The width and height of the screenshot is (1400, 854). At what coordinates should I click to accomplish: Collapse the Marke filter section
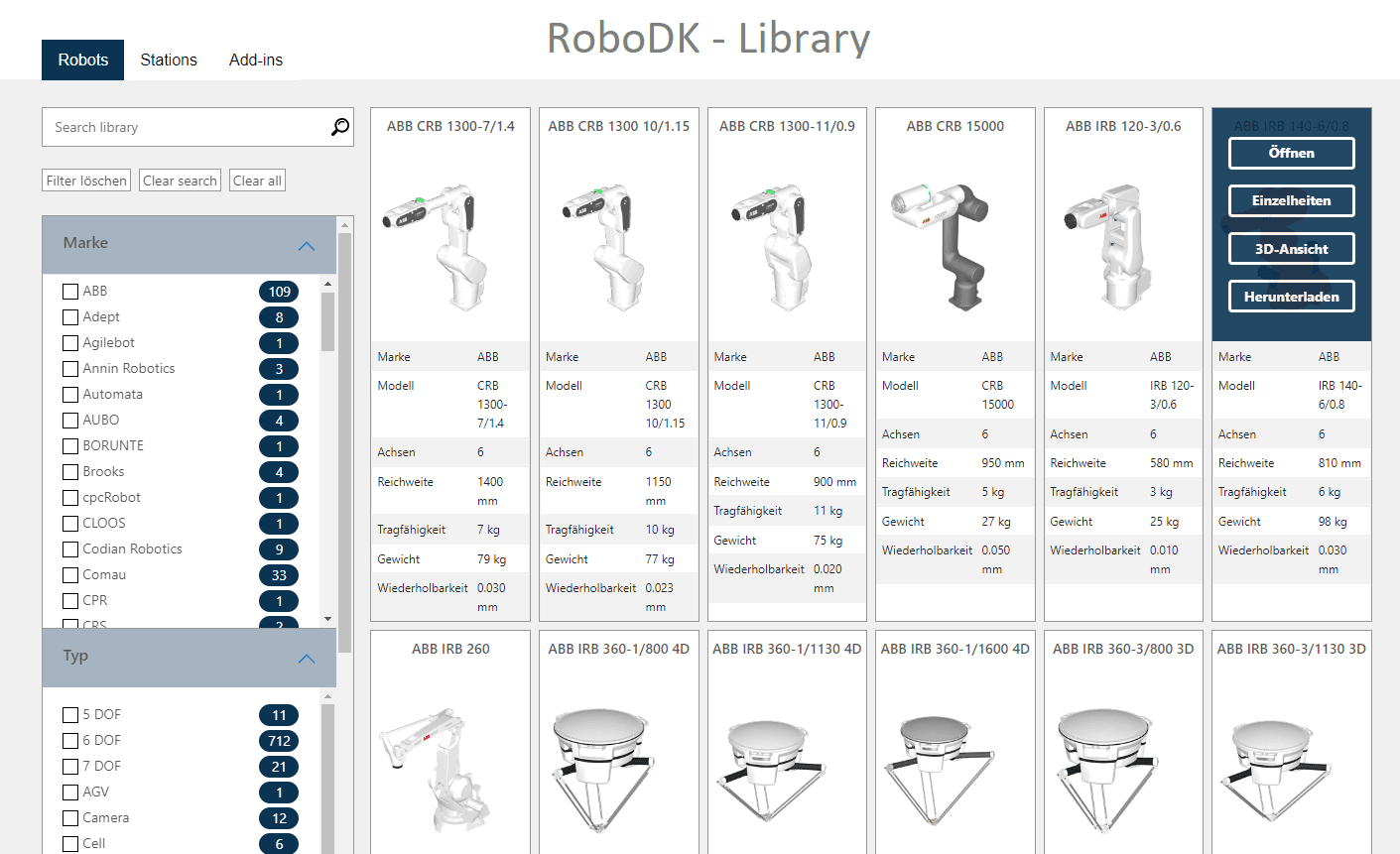click(307, 245)
